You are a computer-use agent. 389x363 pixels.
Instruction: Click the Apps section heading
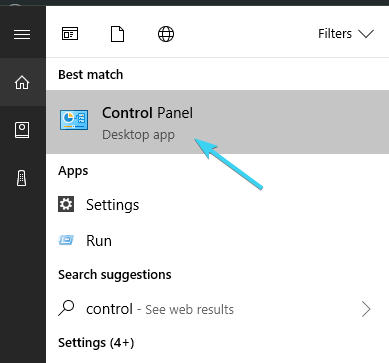pos(73,171)
